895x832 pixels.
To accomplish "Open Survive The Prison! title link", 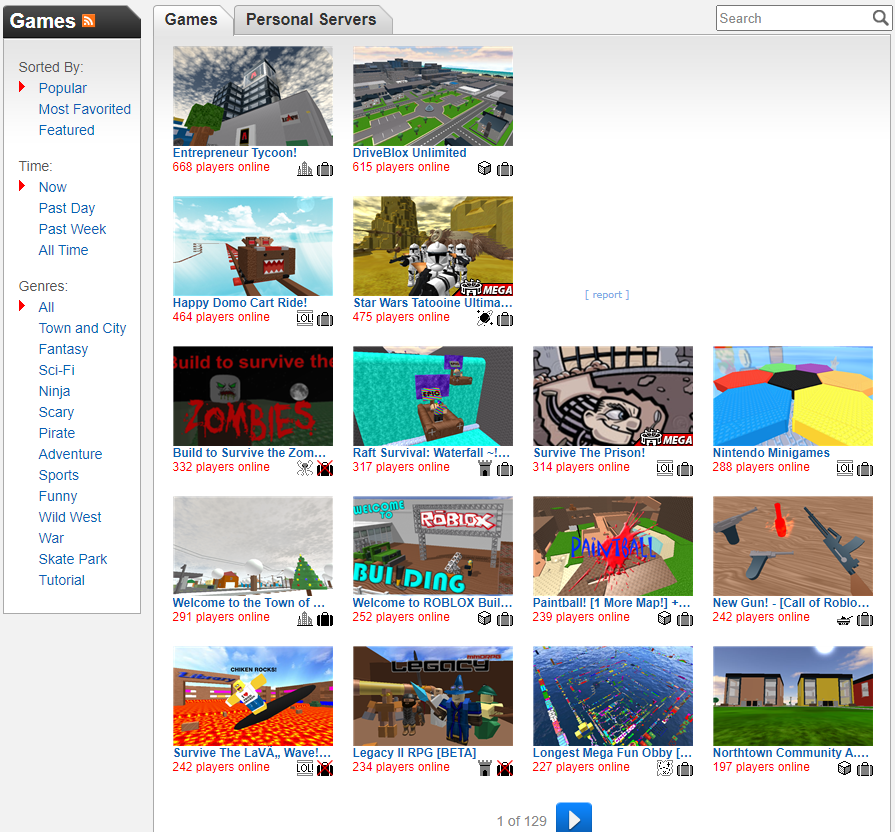I will pos(589,453).
